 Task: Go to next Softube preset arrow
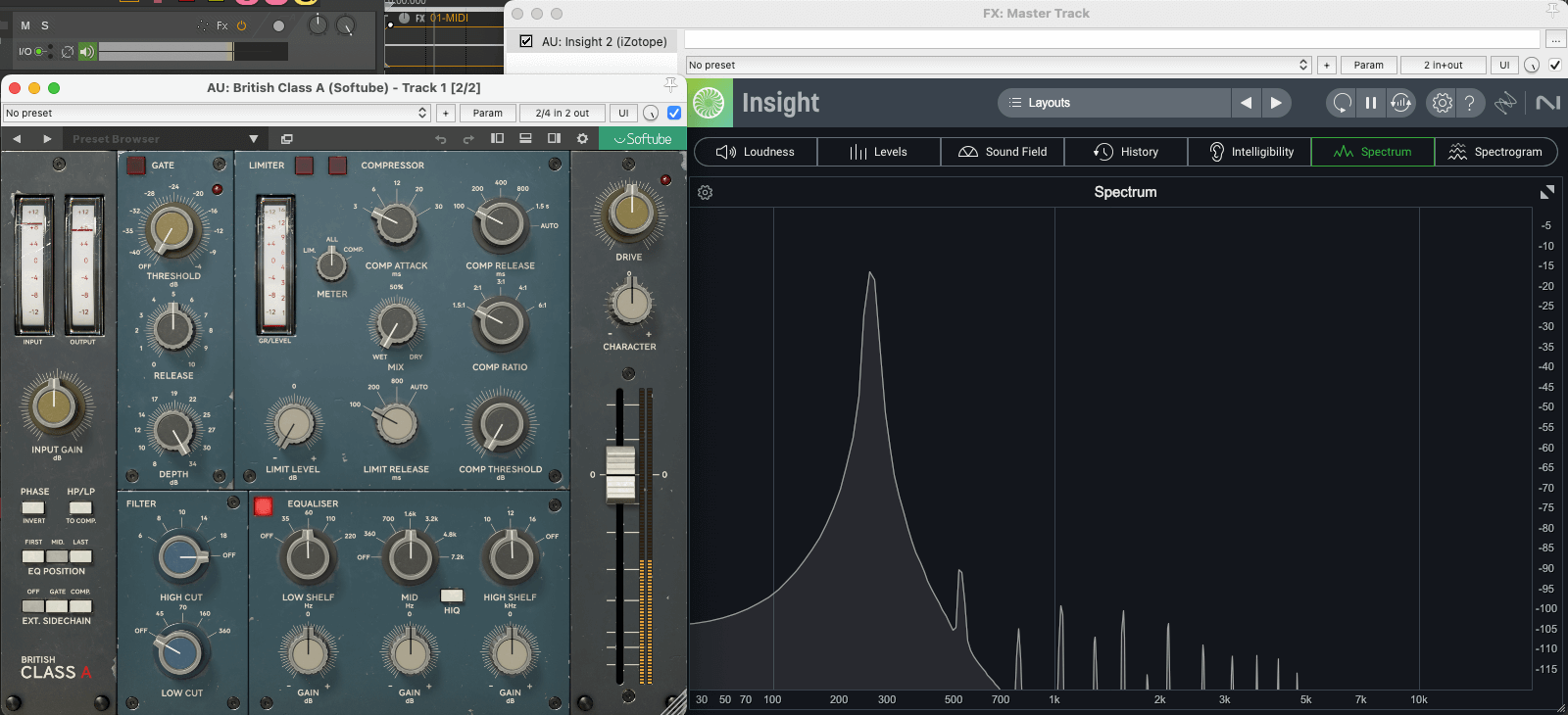pyautogui.click(x=47, y=139)
